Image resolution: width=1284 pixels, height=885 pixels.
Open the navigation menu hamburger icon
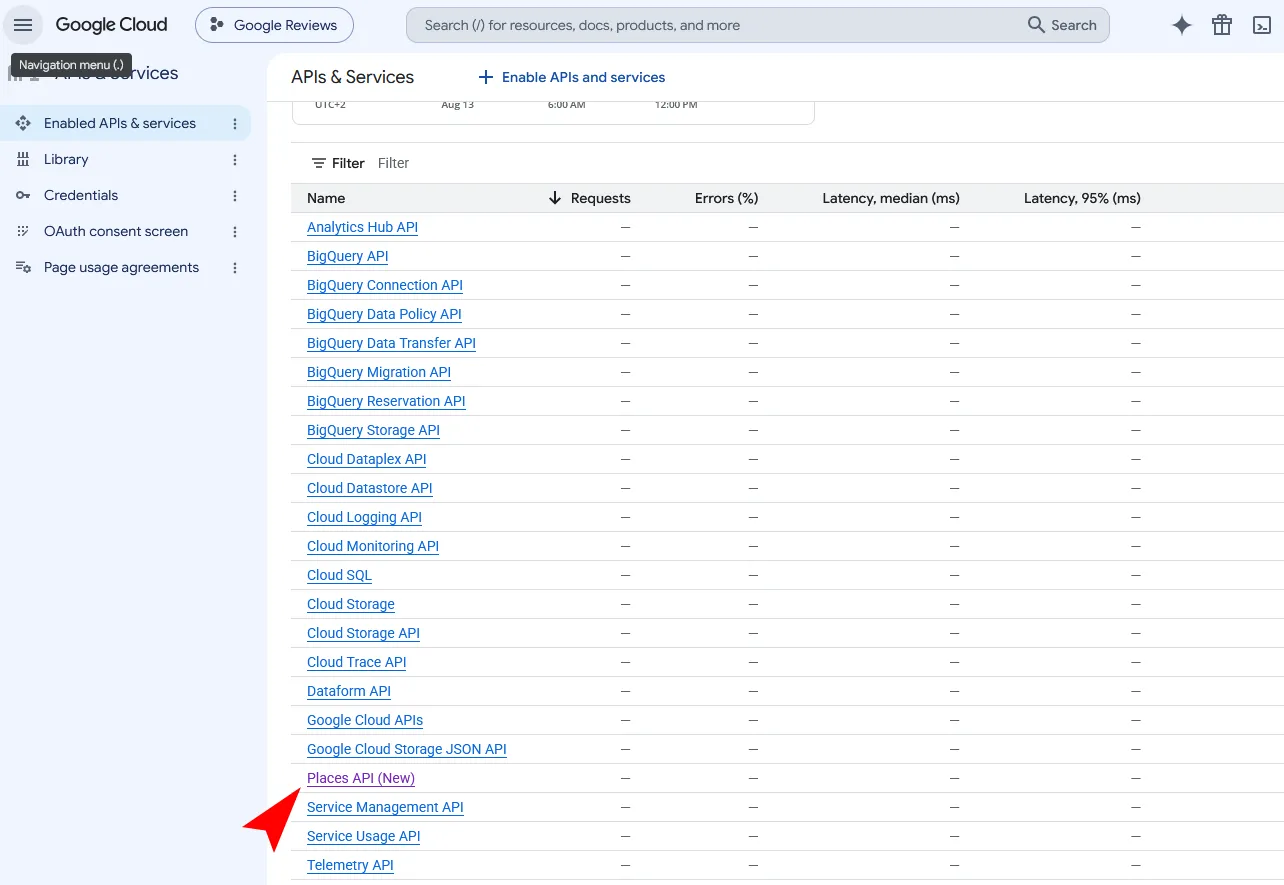coord(23,25)
